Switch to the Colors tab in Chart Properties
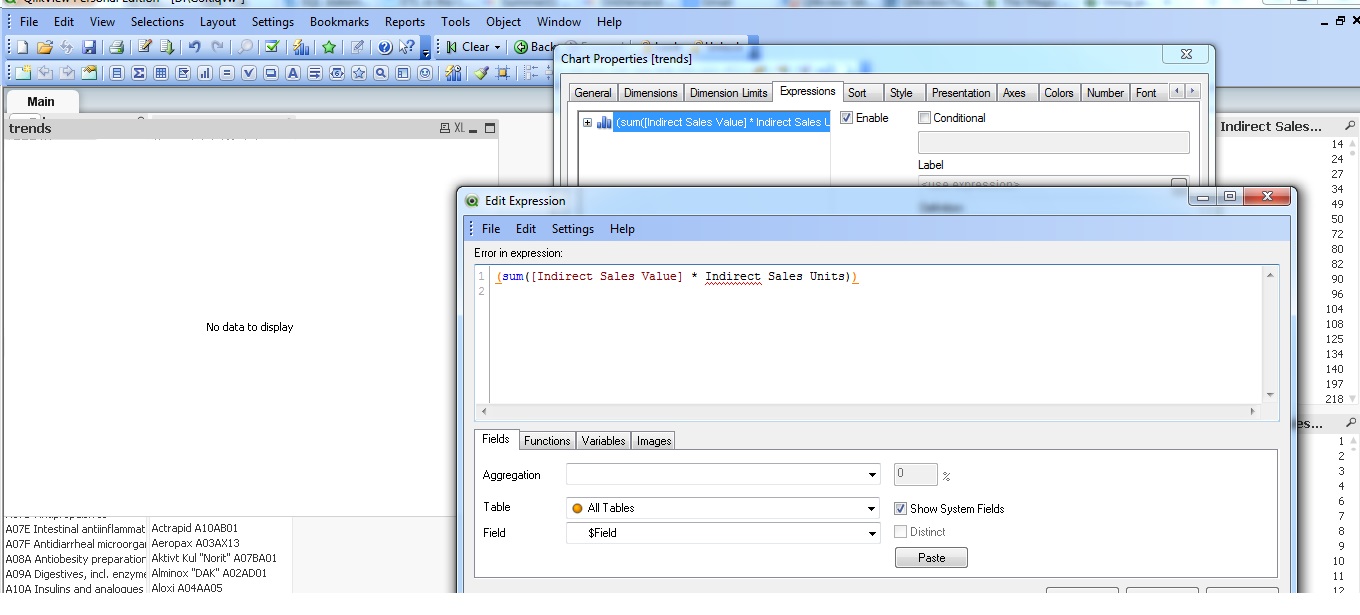The image size is (1360, 615). [1058, 92]
